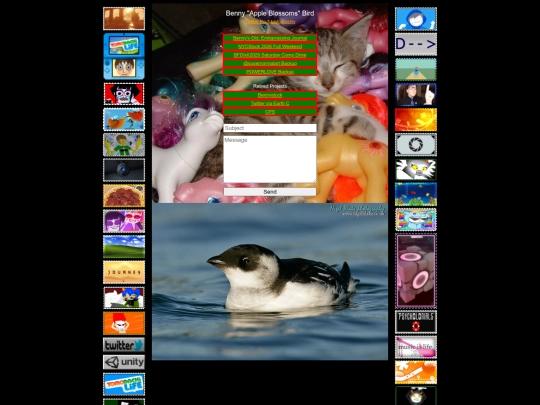The image size is (540, 405).
Task: Select the purple and pink sunglasses characters stamp
Action: [124, 221]
